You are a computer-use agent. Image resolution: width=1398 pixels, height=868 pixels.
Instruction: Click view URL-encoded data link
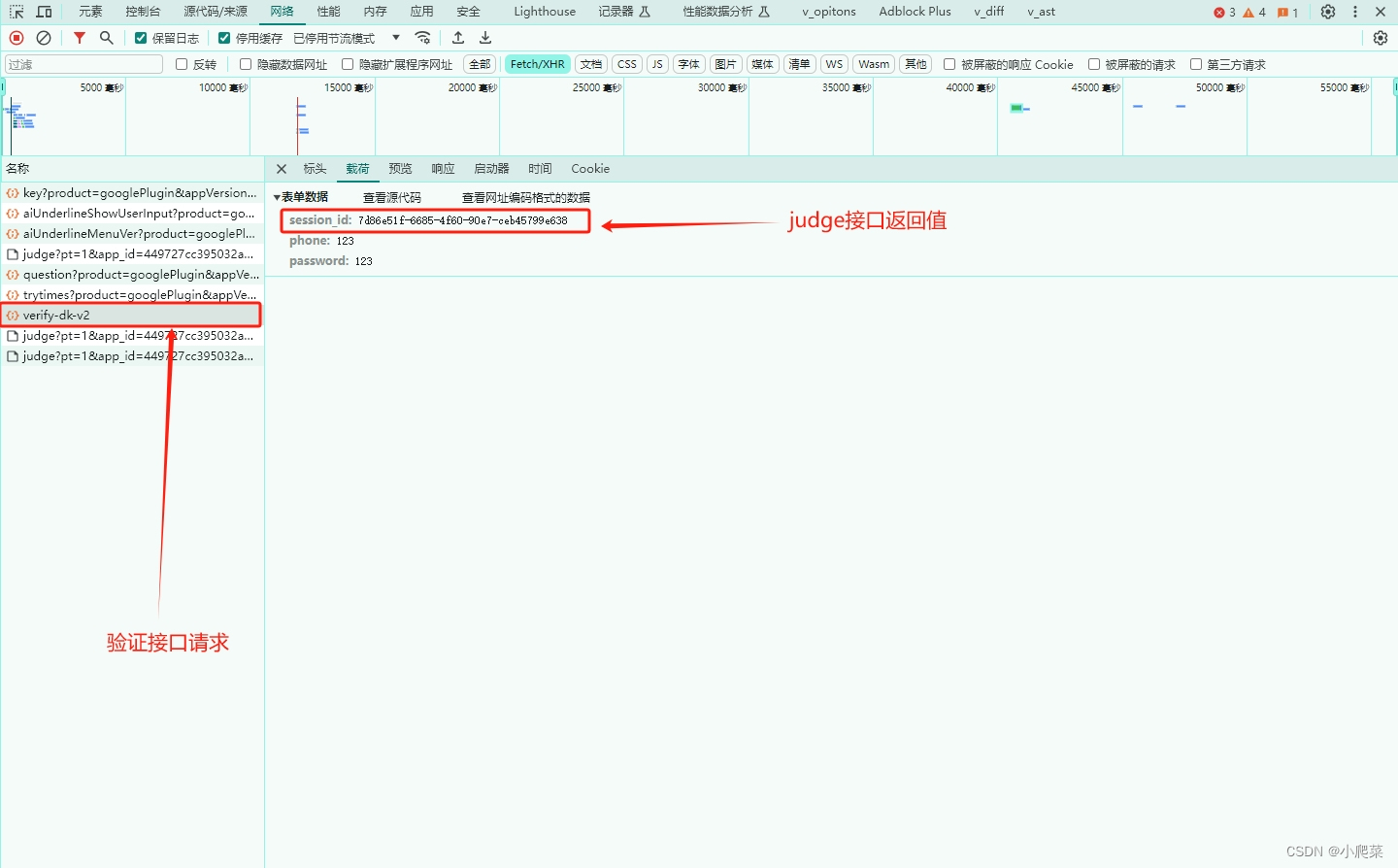pos(525,197)
